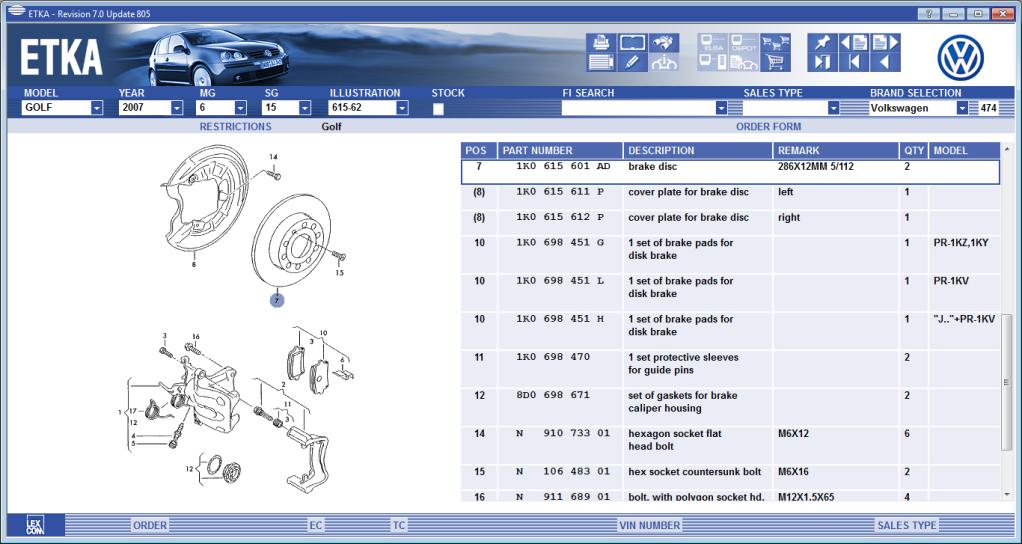Click the single shopping cart icon
The width and height of the screenshot is (1022, 544).
point(776,63)
